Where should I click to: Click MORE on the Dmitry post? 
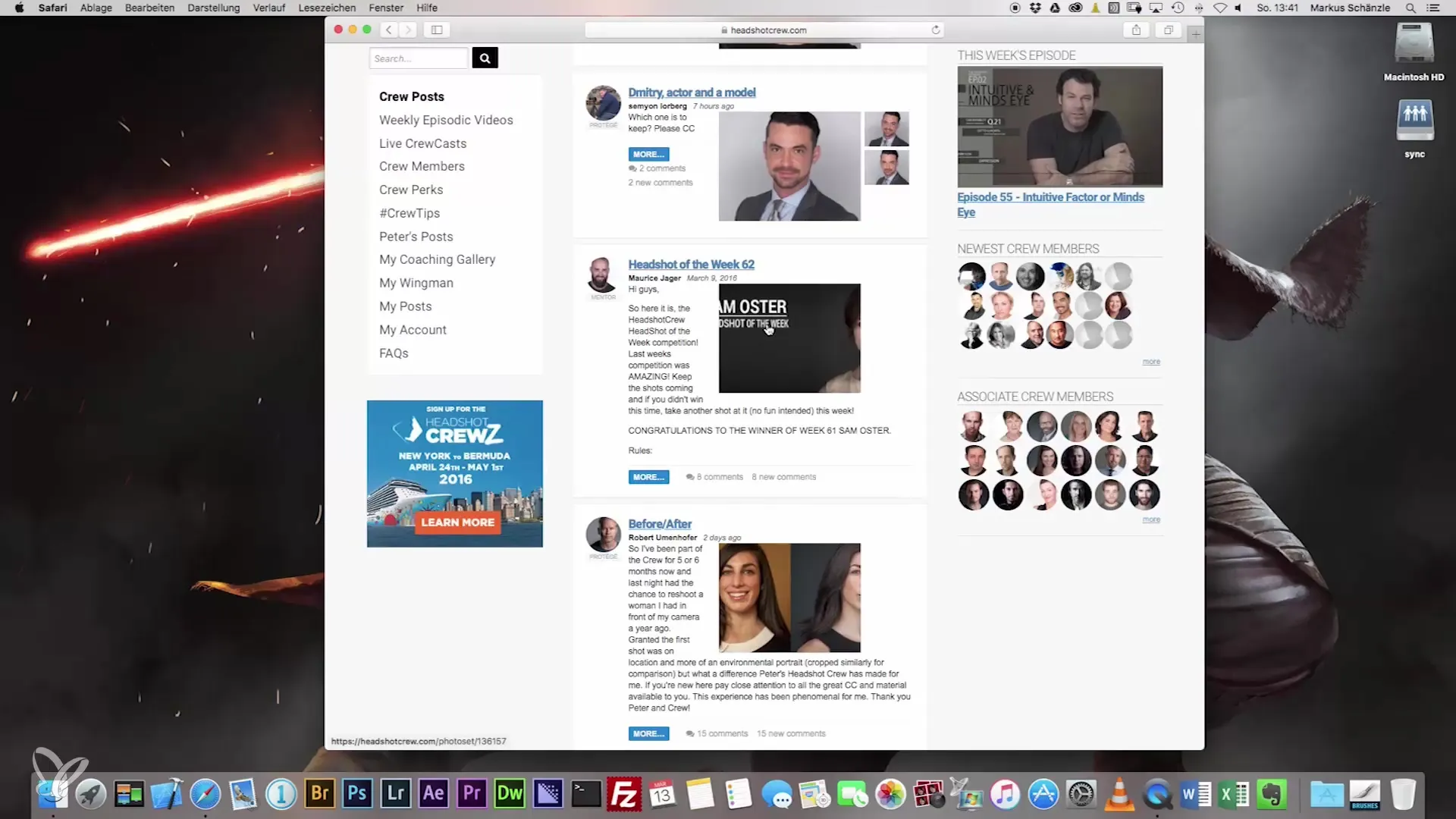tap(648, 154)
